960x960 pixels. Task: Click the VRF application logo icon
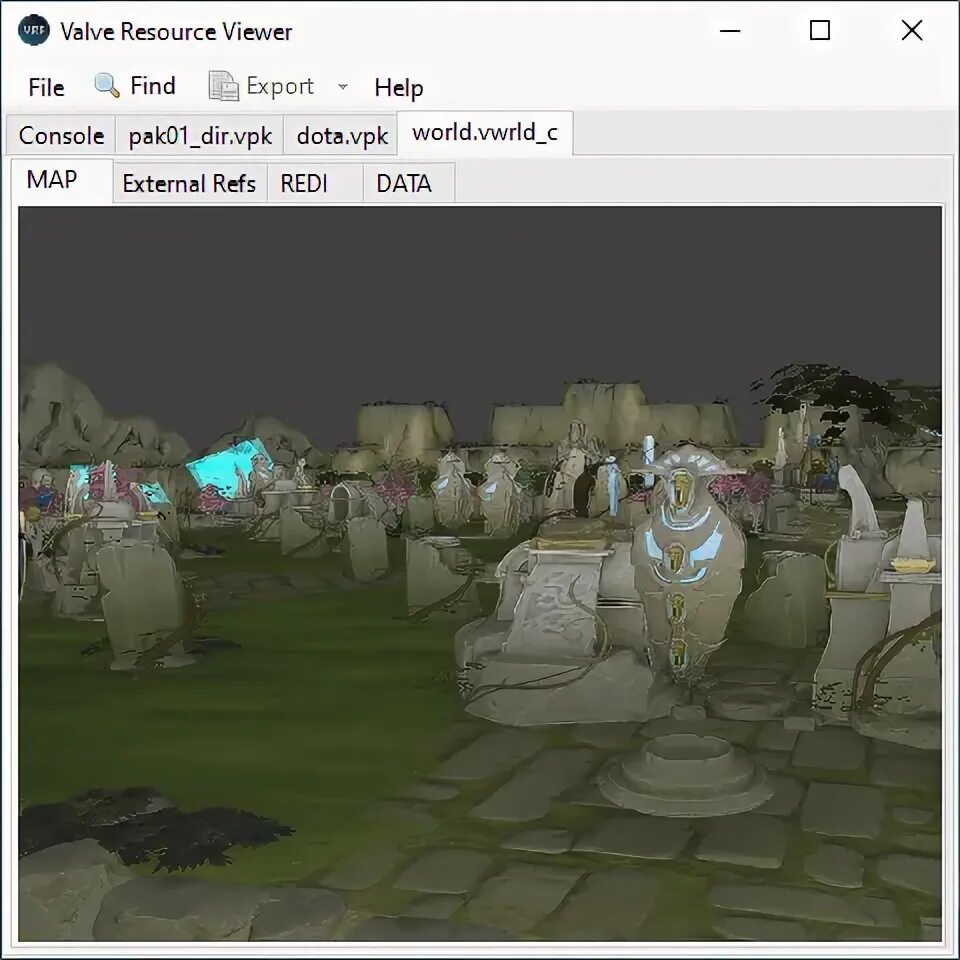coord(34,31)
